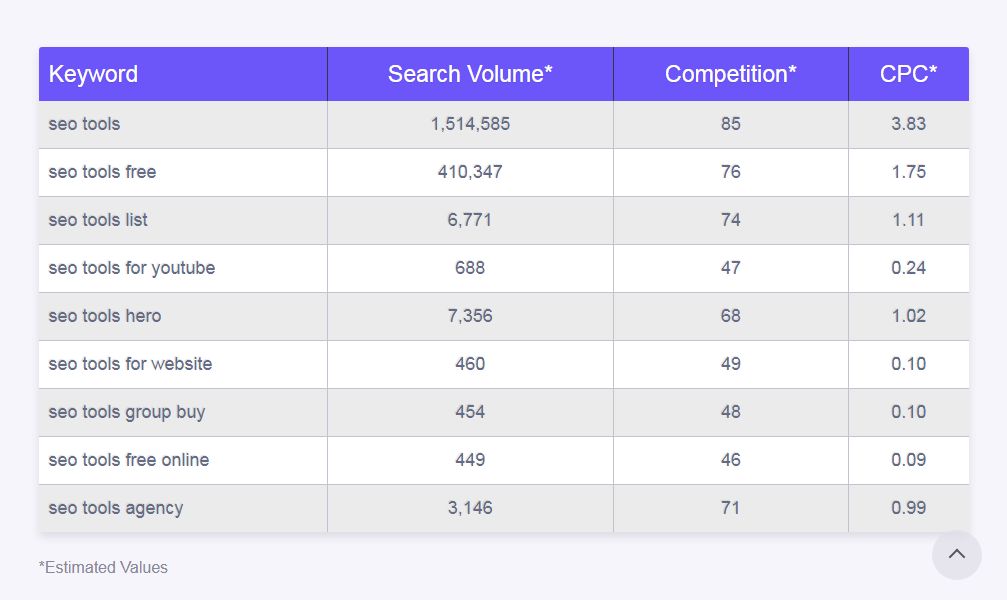Viewport: 1007px width, 600px height.
Task: Click the 410,347 search volume cell
Action: [x=470, y=172]
